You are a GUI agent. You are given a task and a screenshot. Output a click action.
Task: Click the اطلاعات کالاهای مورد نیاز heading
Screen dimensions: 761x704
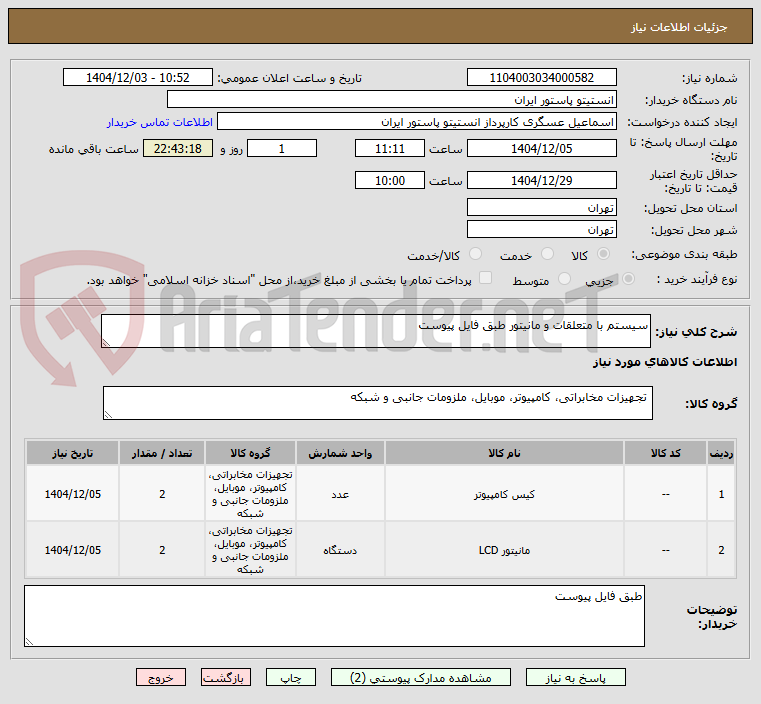tap(665, 362)
